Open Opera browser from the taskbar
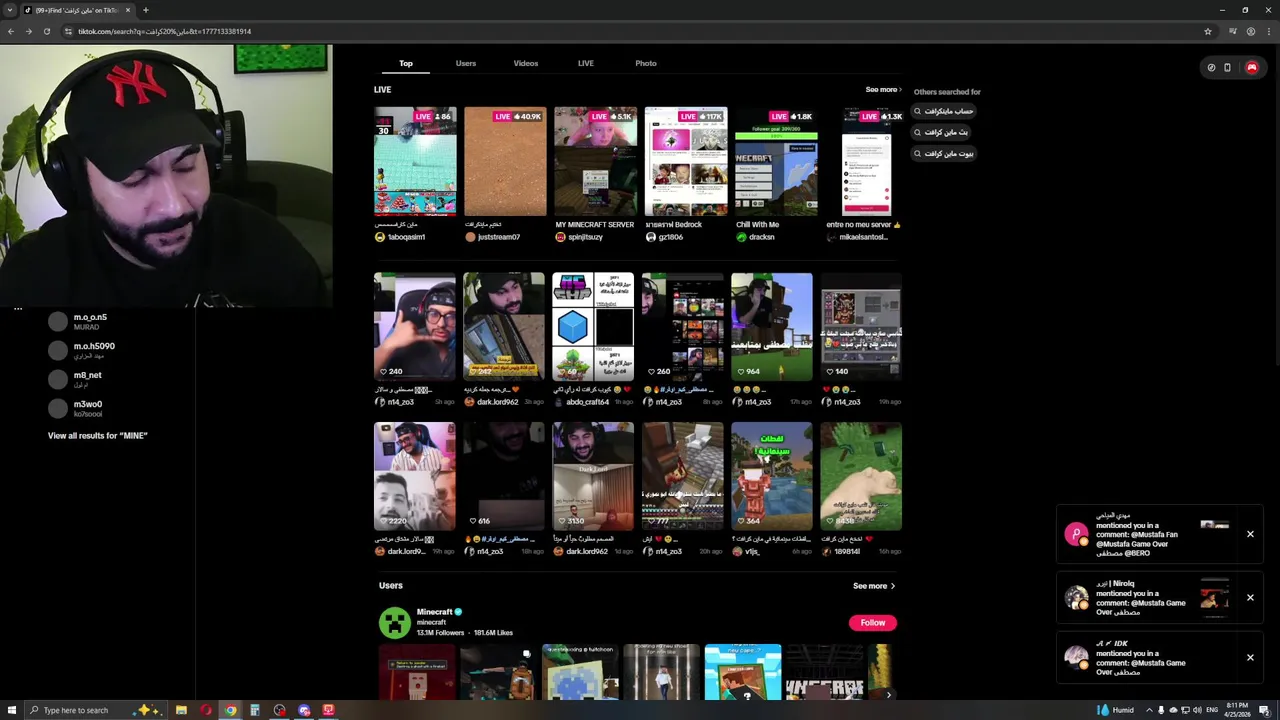 click(x=206, y=710)
